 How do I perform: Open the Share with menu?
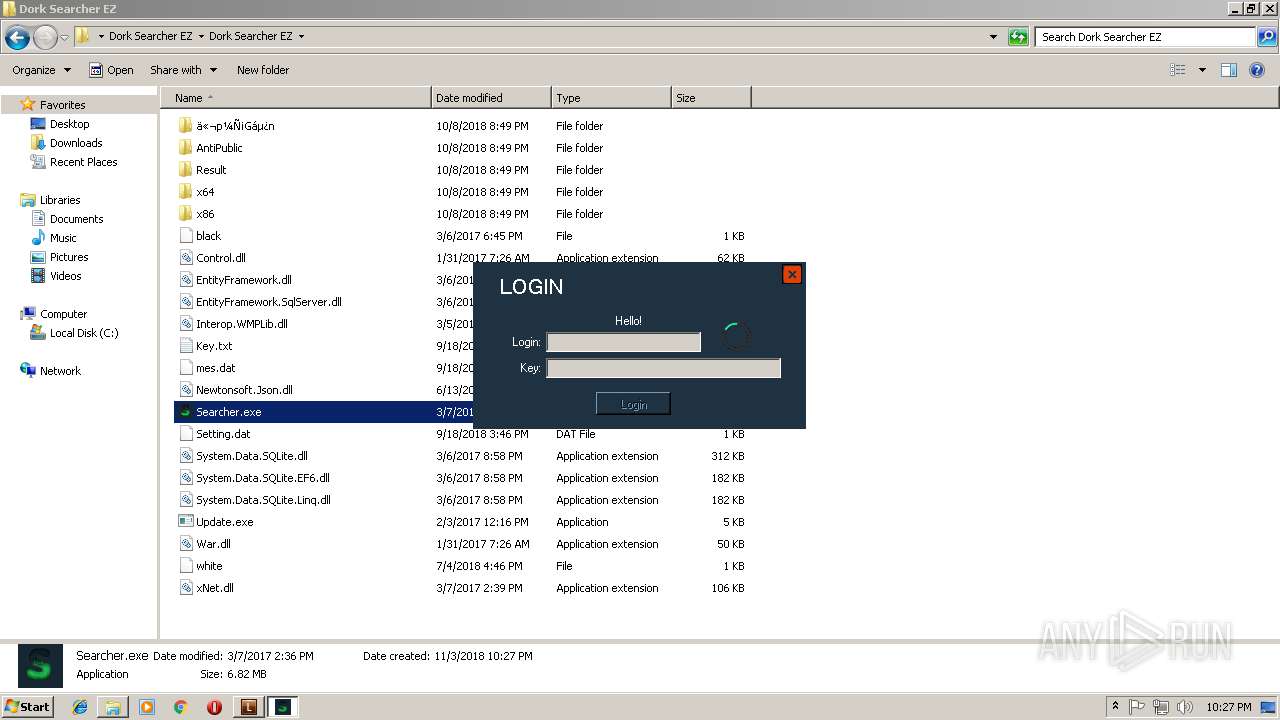(x=184, y=70)
